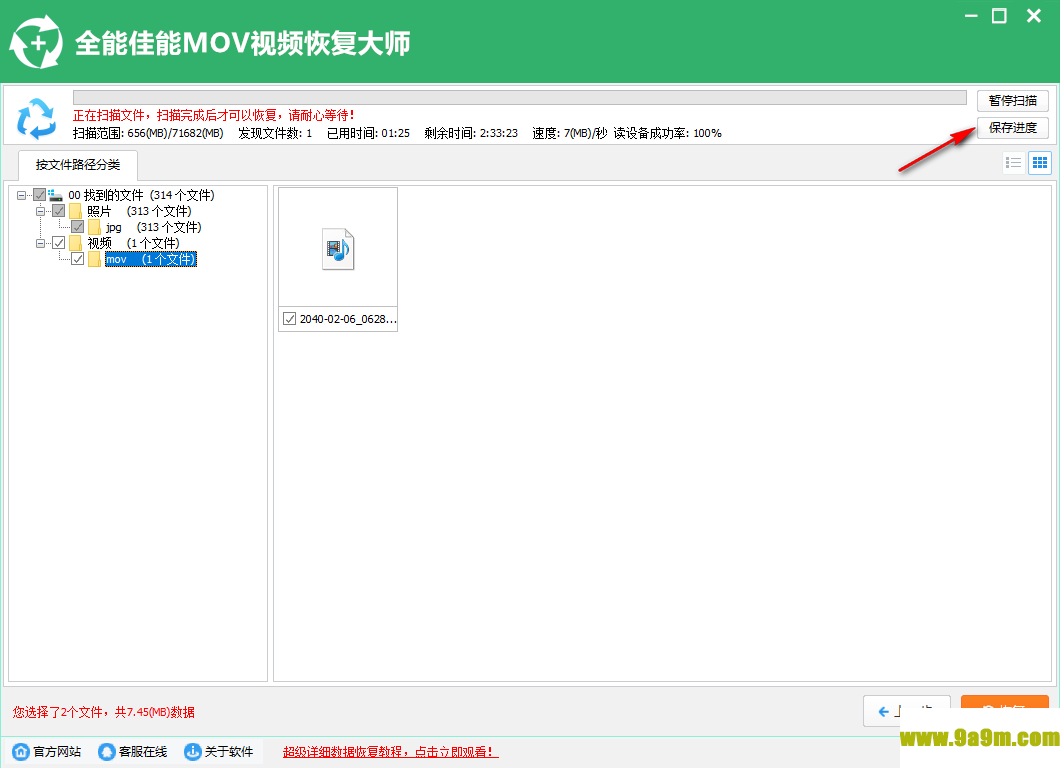This screenshot has width=1060, height=768.
Task: Click the 客服在线 chat icon
Action: coord(107,752)
